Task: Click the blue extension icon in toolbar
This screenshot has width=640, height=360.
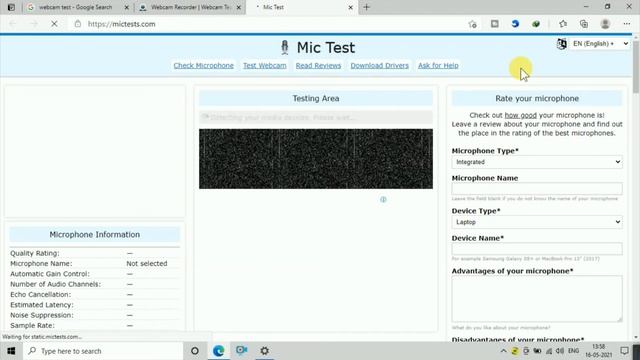Action: point(515,24)
